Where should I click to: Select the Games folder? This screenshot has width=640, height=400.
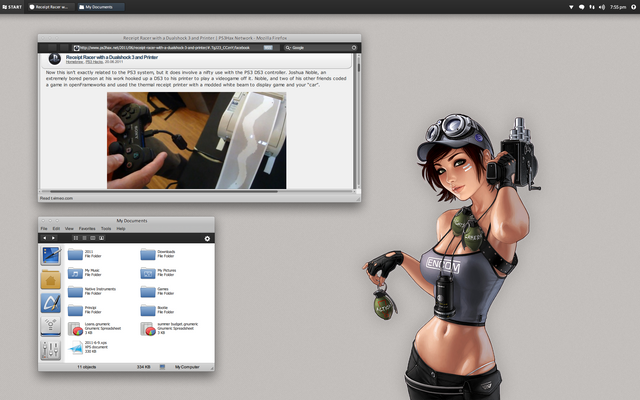coord(157,291)
